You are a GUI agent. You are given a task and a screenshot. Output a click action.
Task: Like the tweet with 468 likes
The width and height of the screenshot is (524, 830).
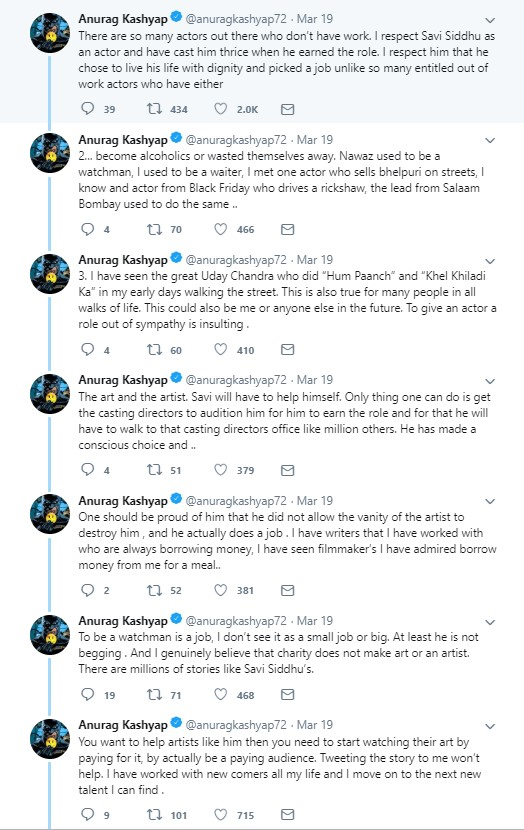click(220, 694)
